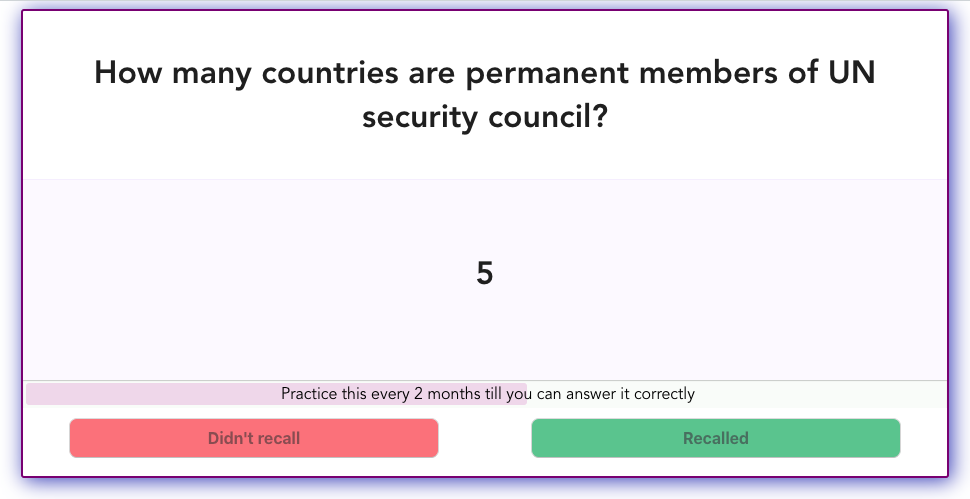The width and height of the screenshot is (970, 499).
Task: Click the word 'How' starting the question
Action: point(128,72)
